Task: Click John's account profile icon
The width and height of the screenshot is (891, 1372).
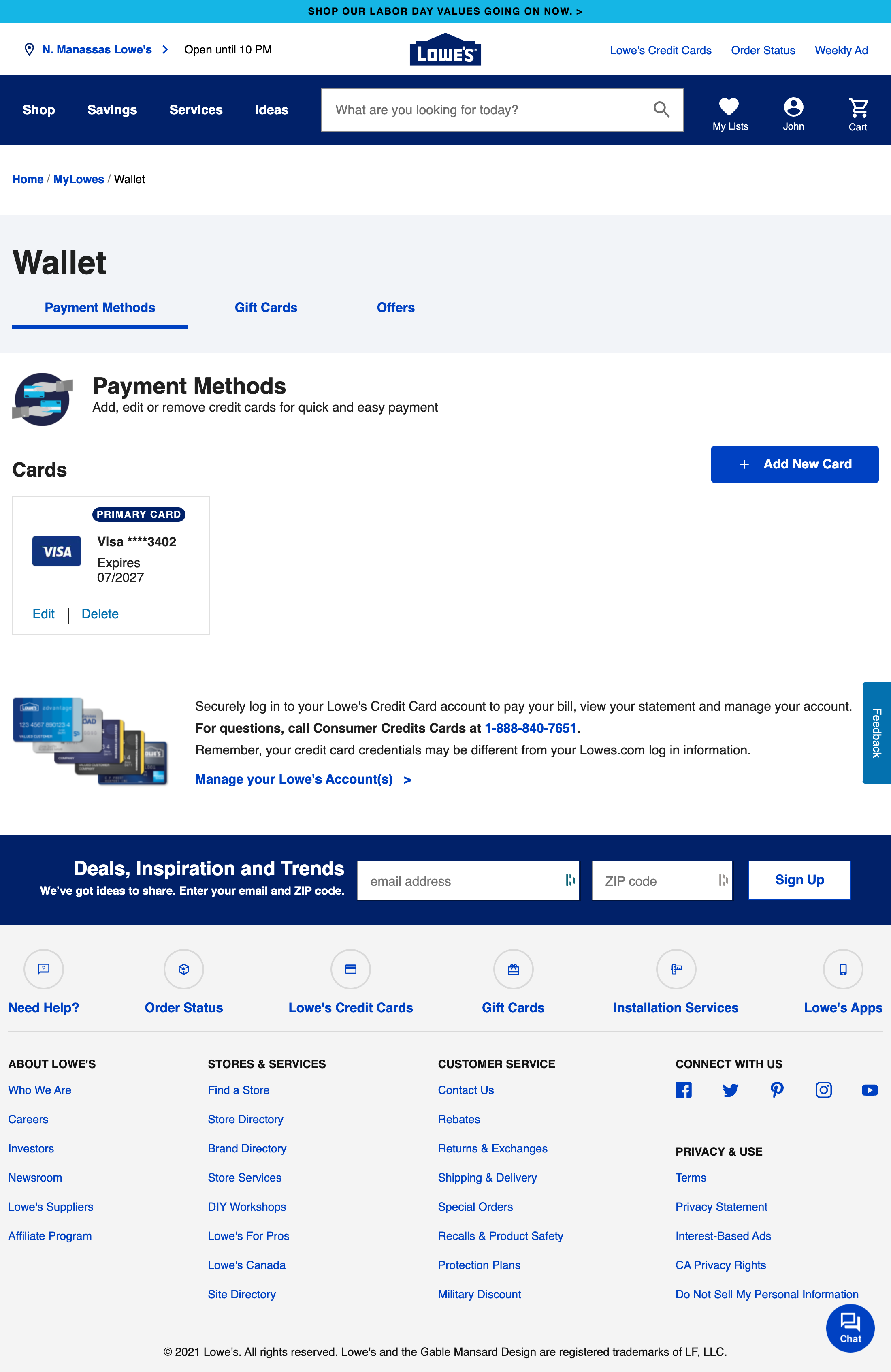Action: click(794, 107)
